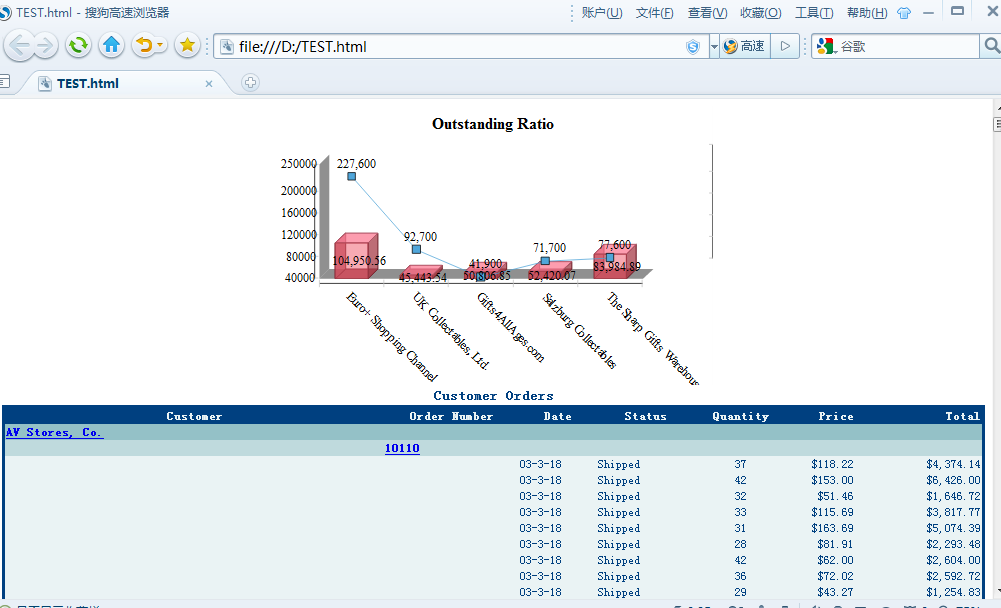This screenshot has height=608, width=1001.
Task: Open the 账户(U) menu
Action: [x=602, y=13]
